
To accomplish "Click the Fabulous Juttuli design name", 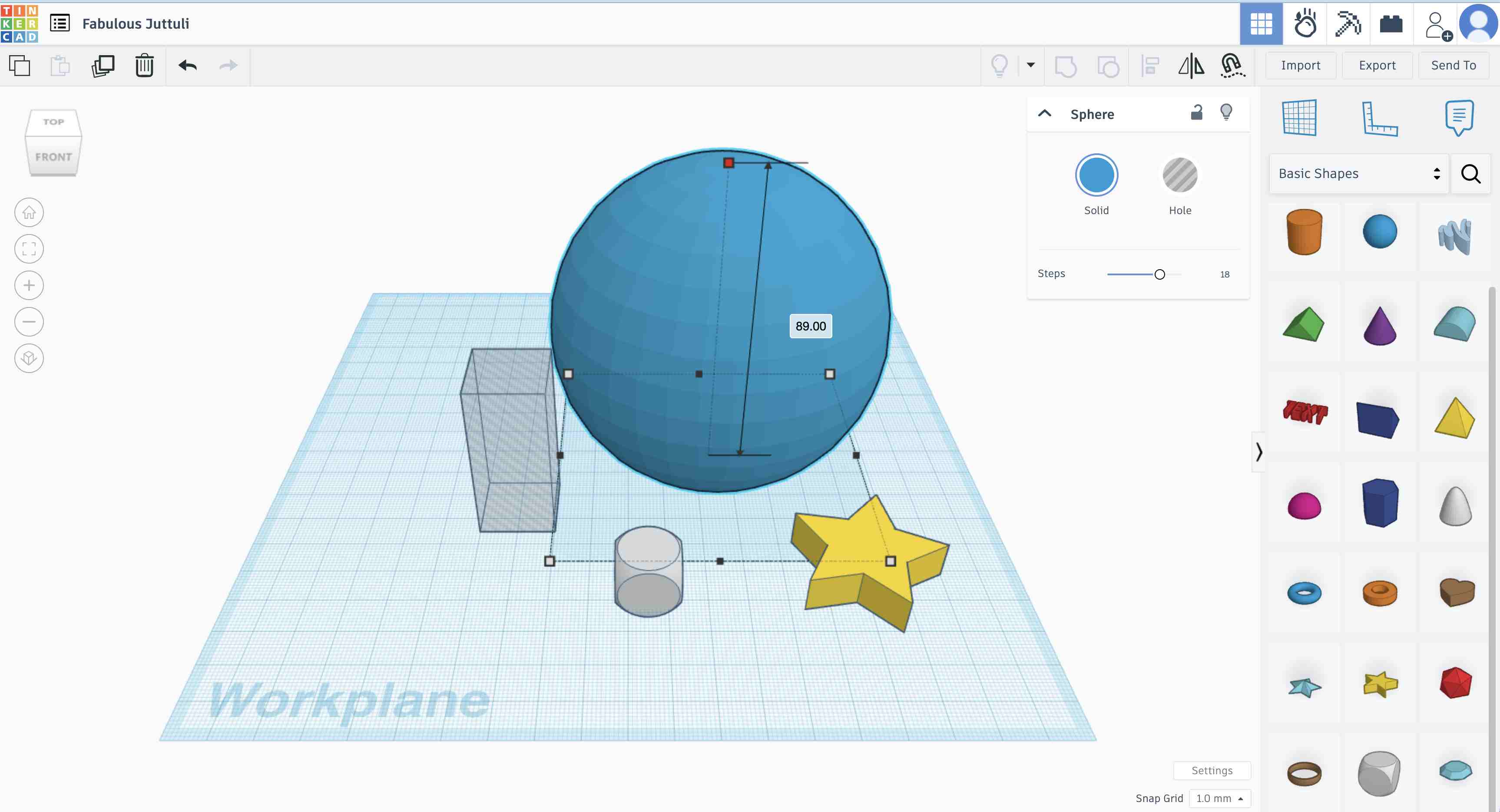I will [136, 24].
